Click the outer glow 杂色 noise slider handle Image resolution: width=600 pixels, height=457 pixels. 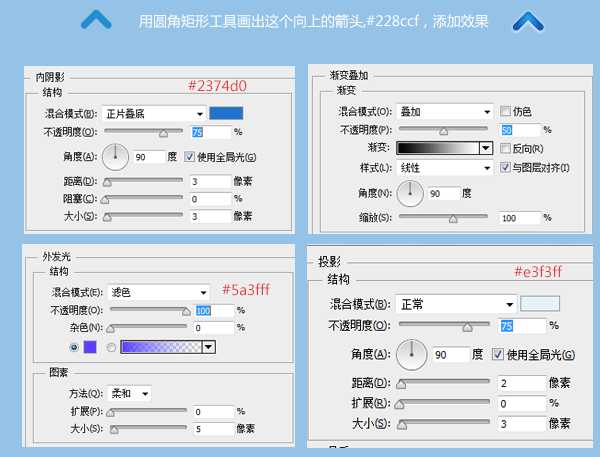[x=111, y=329]
